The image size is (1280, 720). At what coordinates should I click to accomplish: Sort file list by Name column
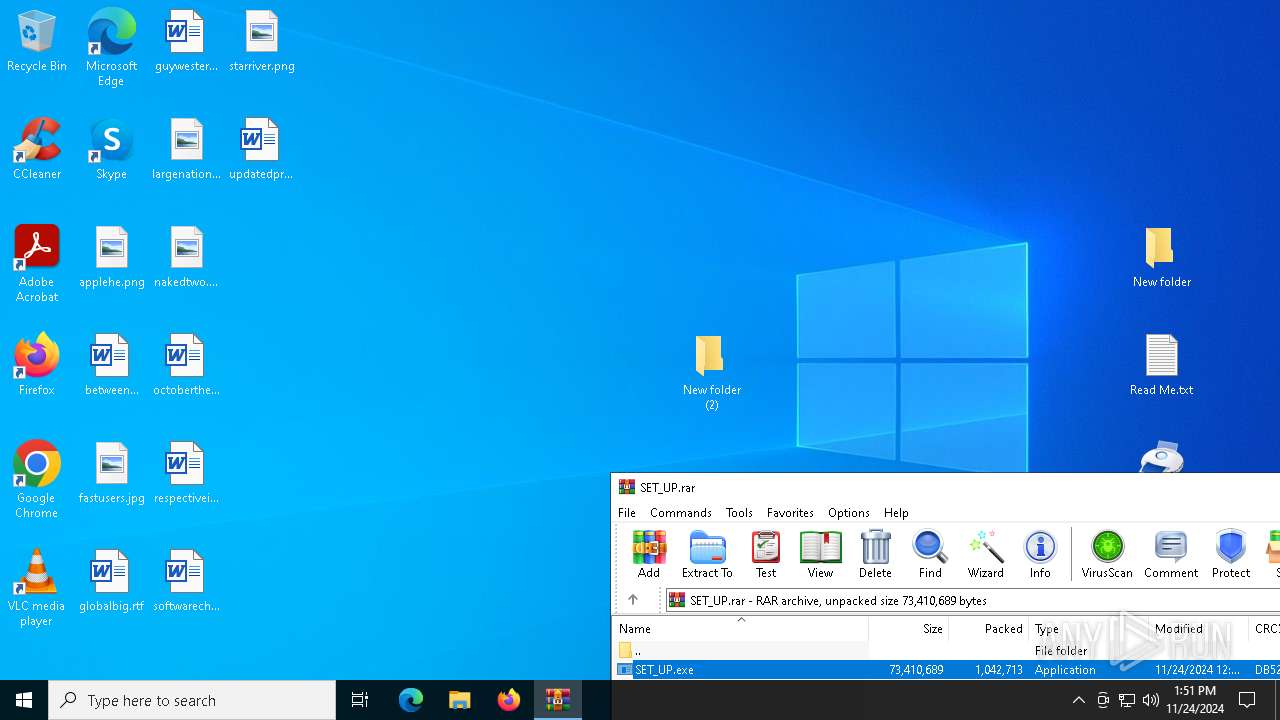740,628
